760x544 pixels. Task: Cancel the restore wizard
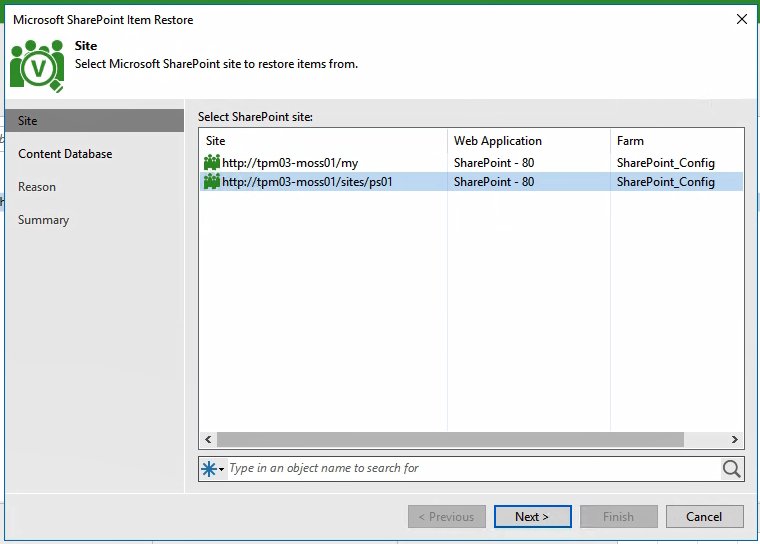pyautogui.click(x=704, y=517)
